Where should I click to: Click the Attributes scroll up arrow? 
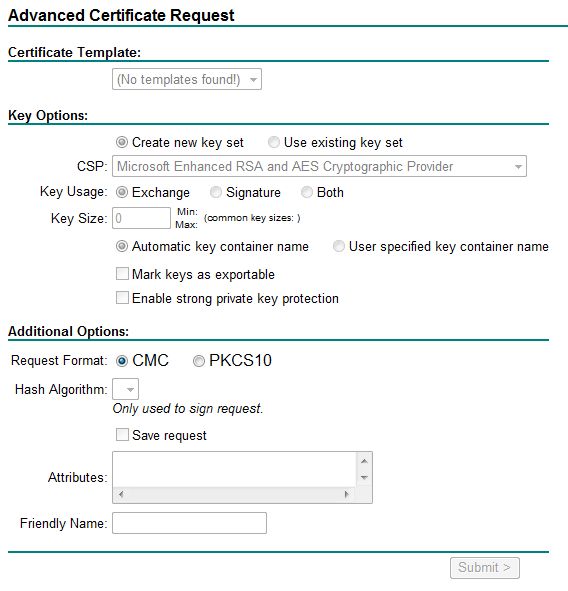364,461
